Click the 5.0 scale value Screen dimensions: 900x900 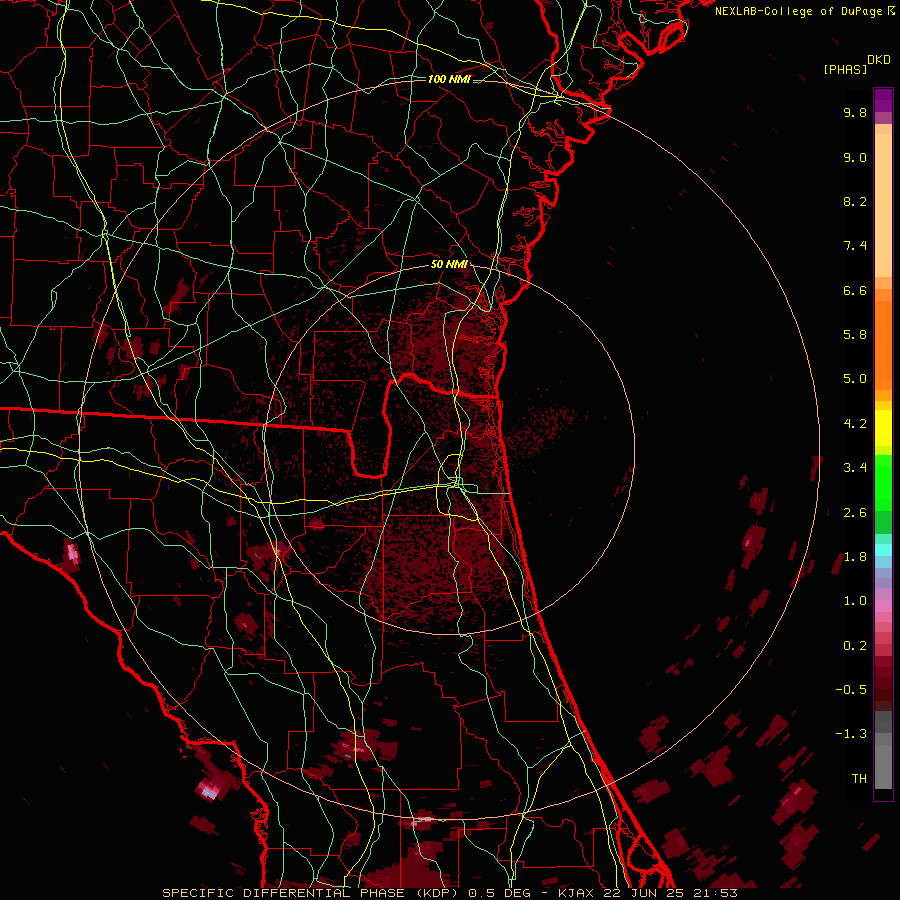pyautogui.click(x=855, y=379)
